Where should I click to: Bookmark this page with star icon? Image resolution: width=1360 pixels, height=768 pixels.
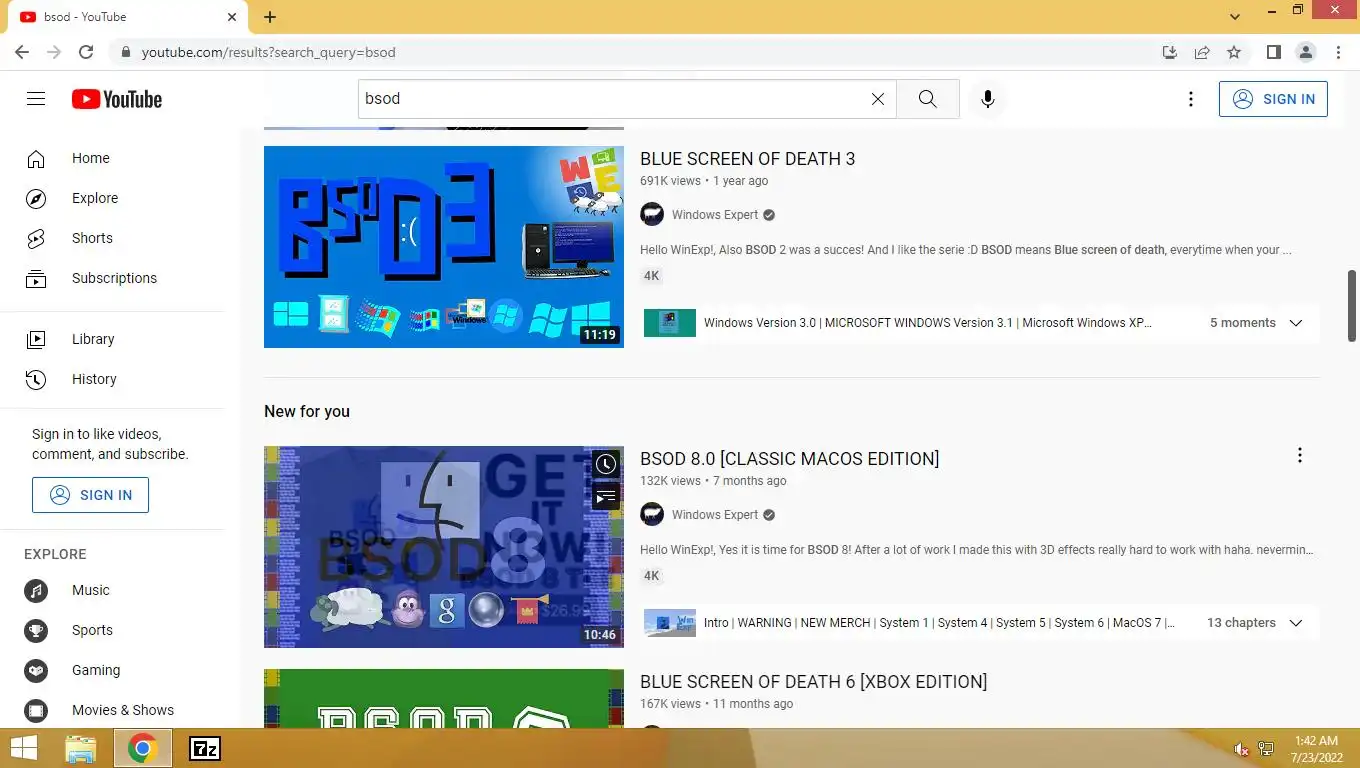1234,52
